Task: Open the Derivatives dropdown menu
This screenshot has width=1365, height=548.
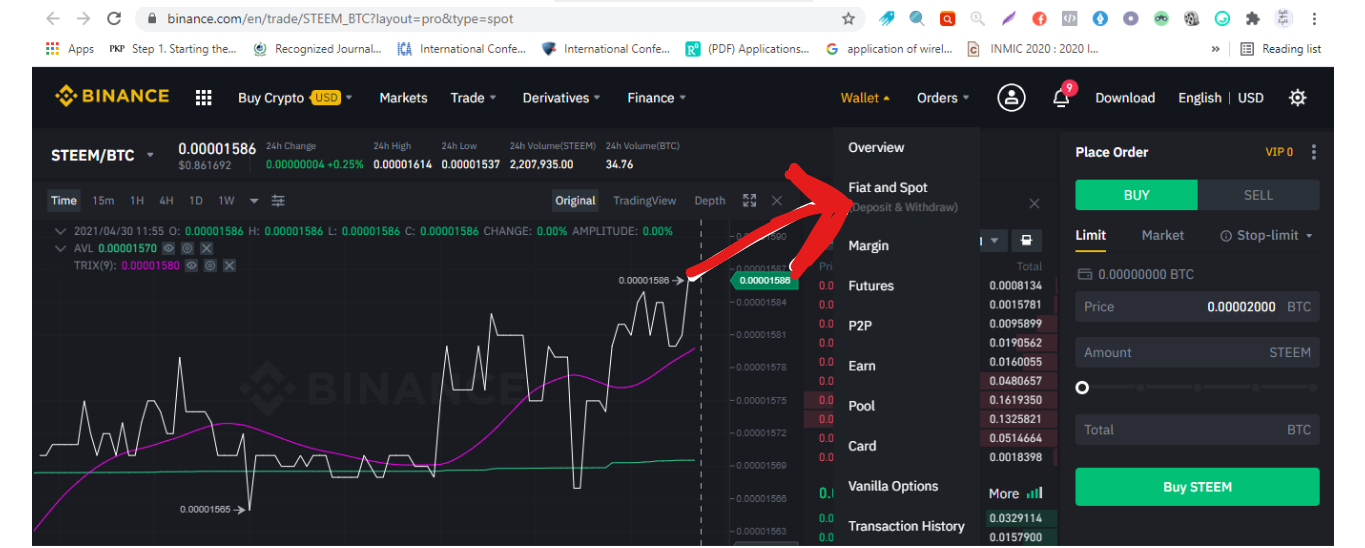Action: 561,97
